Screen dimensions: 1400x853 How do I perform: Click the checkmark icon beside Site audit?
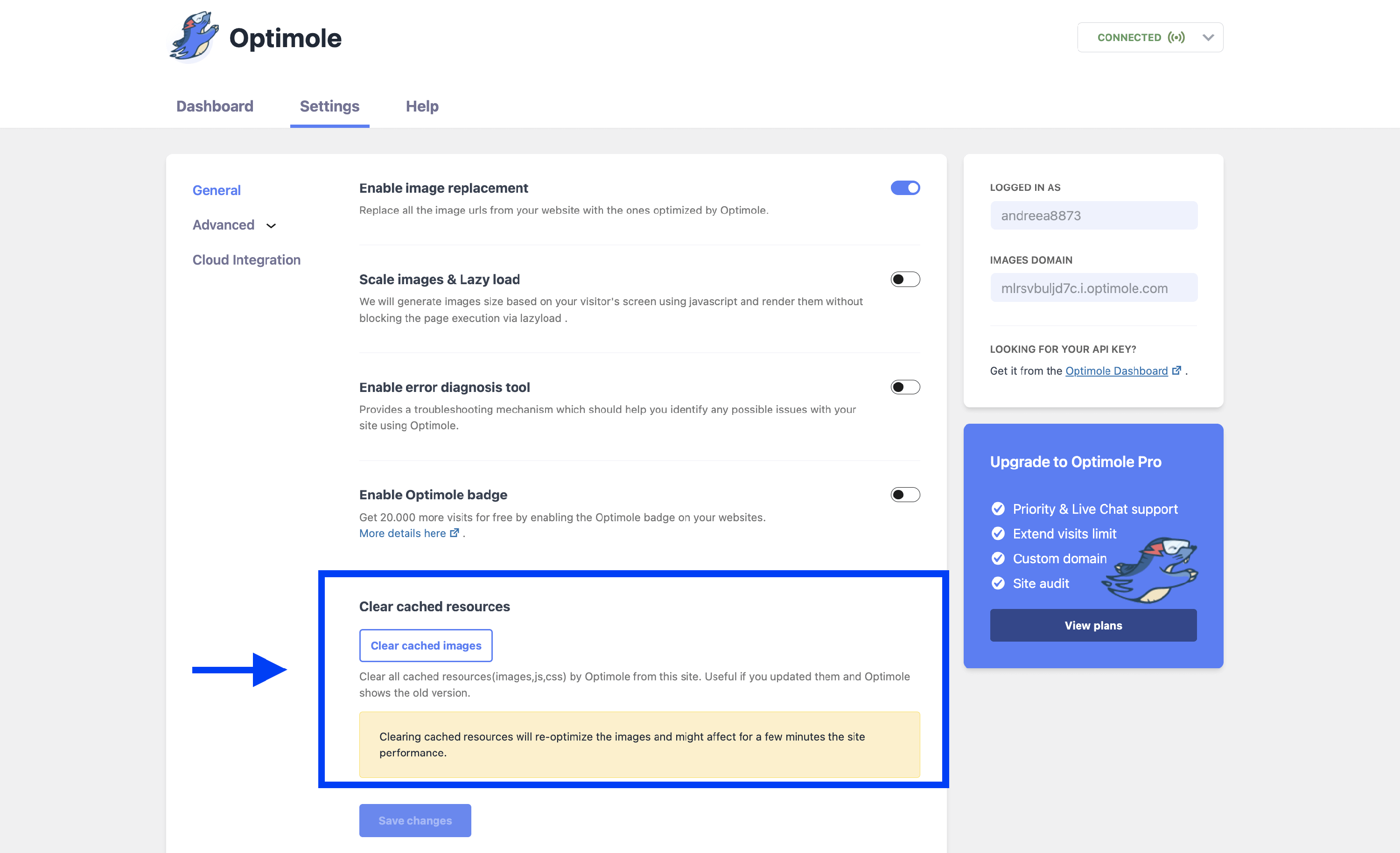coord(998,583)
